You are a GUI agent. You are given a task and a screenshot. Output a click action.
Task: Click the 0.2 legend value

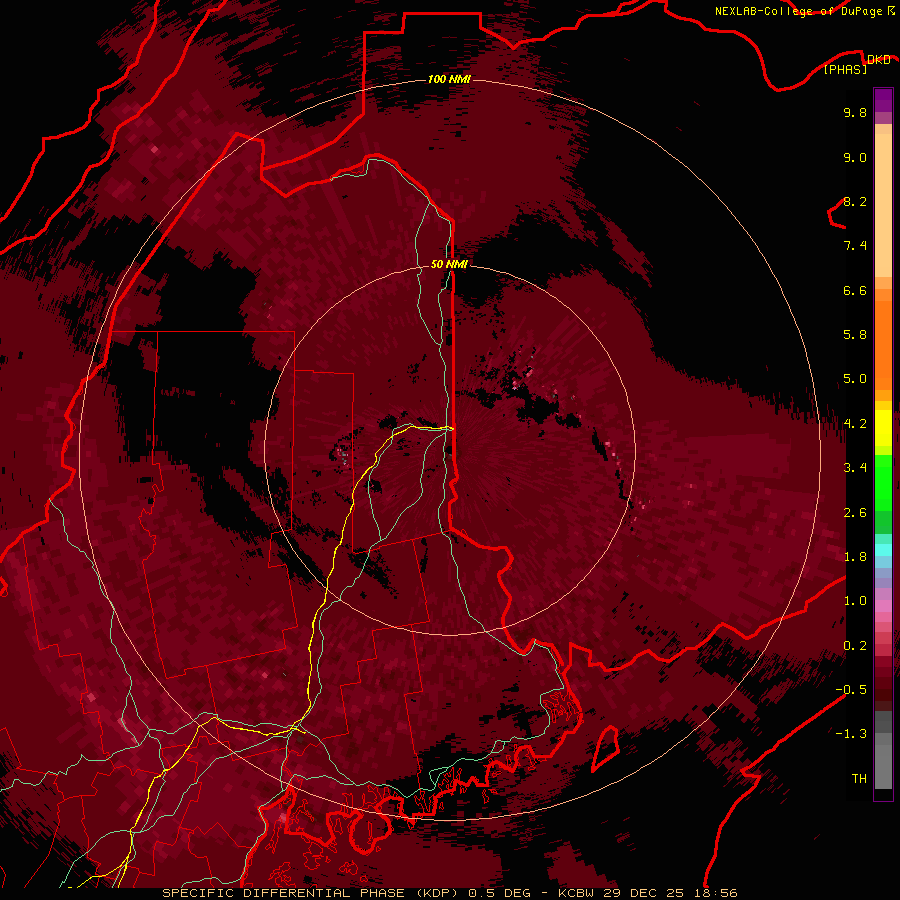[855, 646]
